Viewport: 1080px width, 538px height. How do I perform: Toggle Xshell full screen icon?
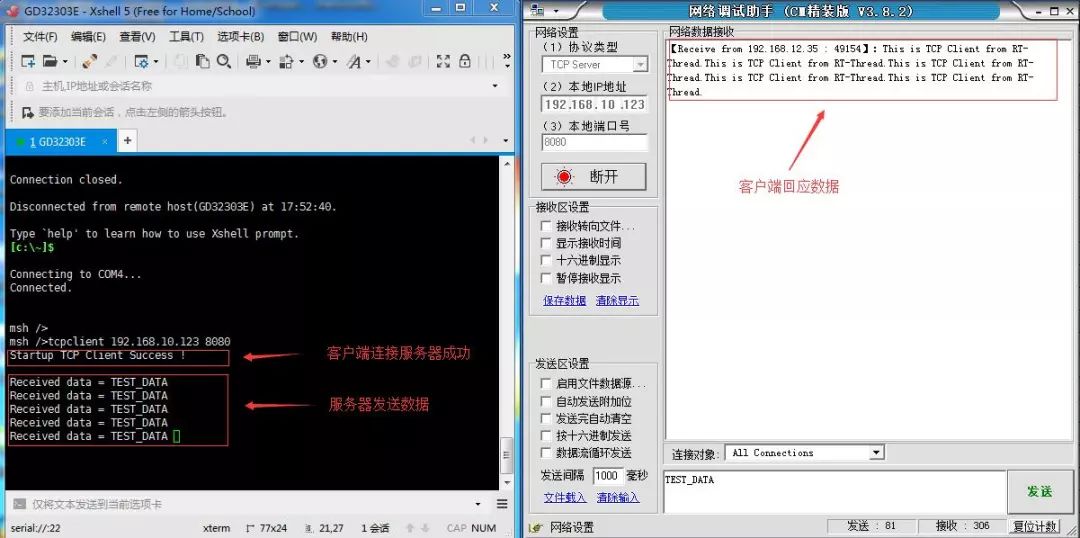[444, 61]
